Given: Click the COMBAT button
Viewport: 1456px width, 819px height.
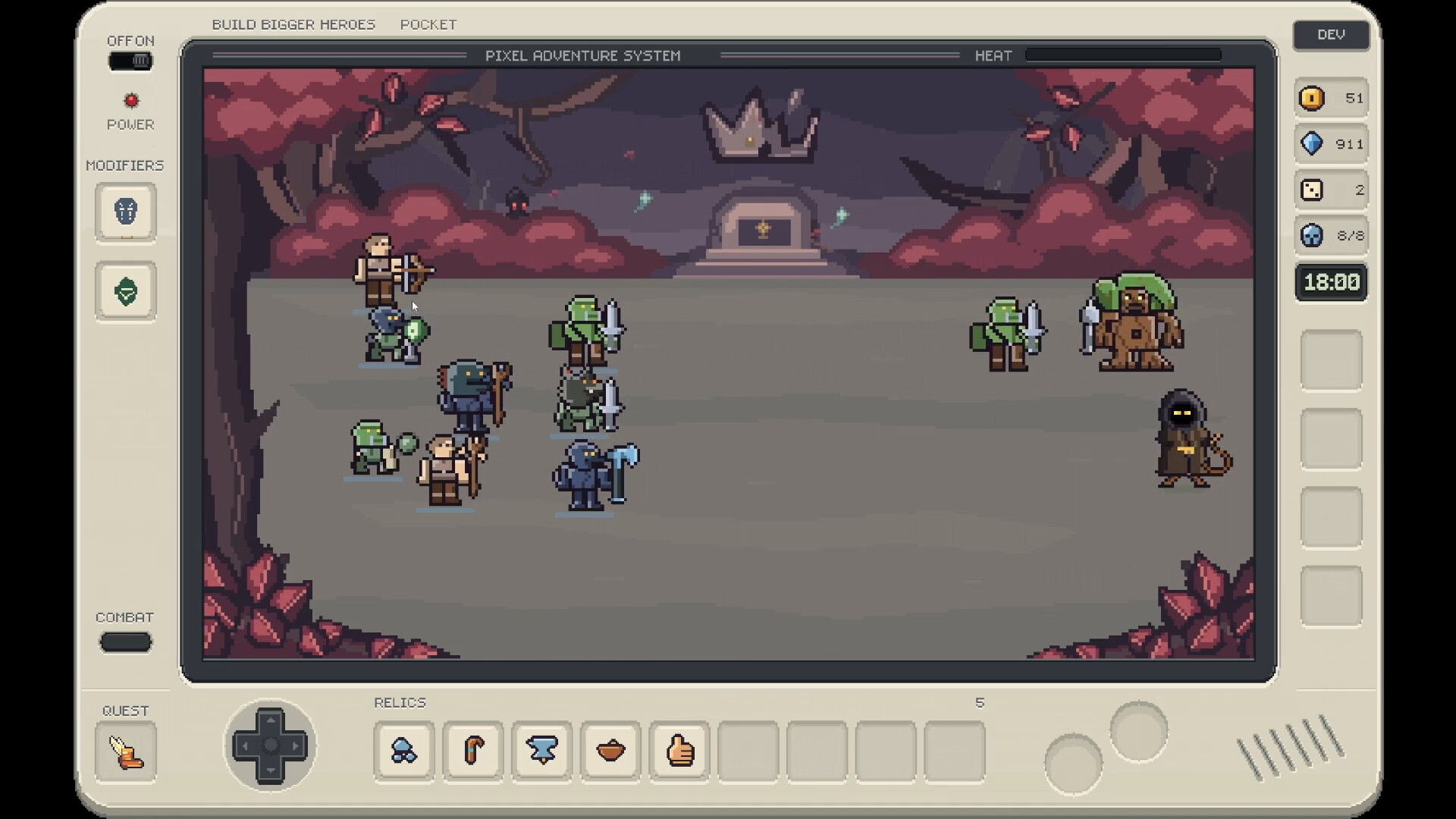Looking at the screenshot, I should (x=126, y=642).
